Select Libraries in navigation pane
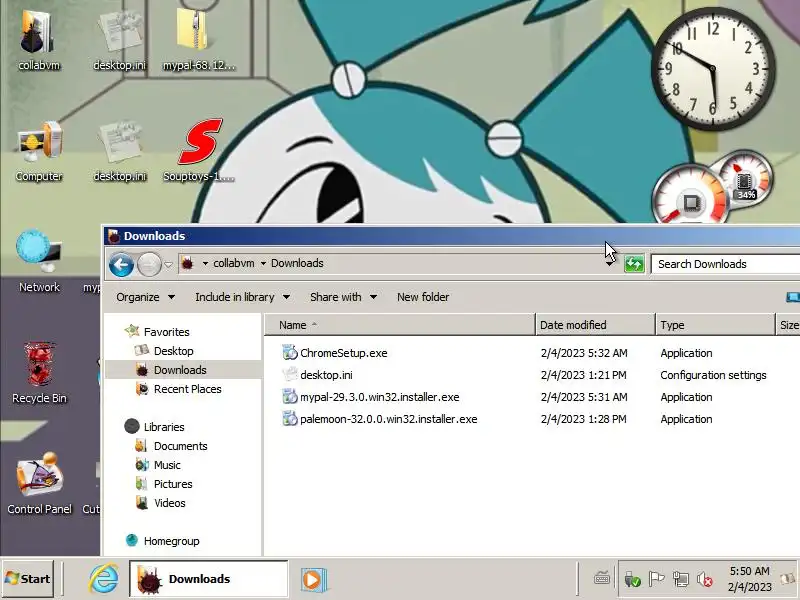 point(164,427)
